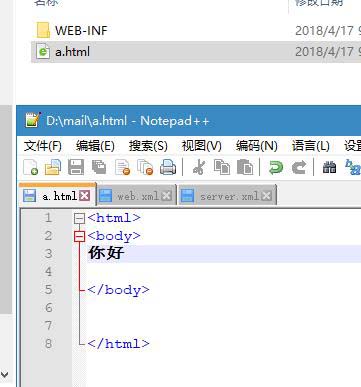Click line number 4 in the margin
This screenshot has height=387, width=361.
[x=48, y=272]
